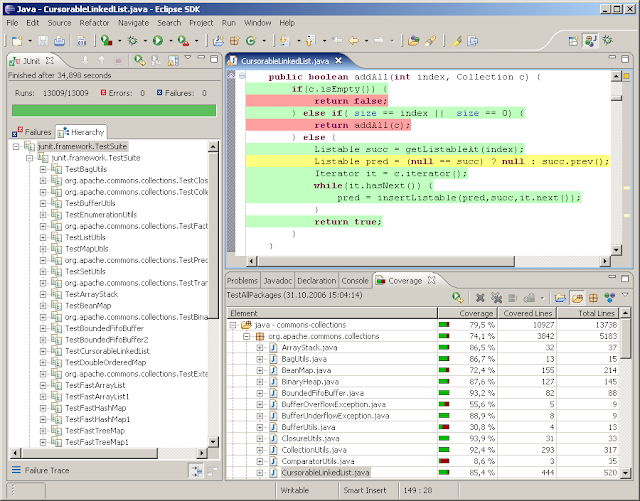
Task: Click the Last Edit Location icon
Action: click(338, 40)
